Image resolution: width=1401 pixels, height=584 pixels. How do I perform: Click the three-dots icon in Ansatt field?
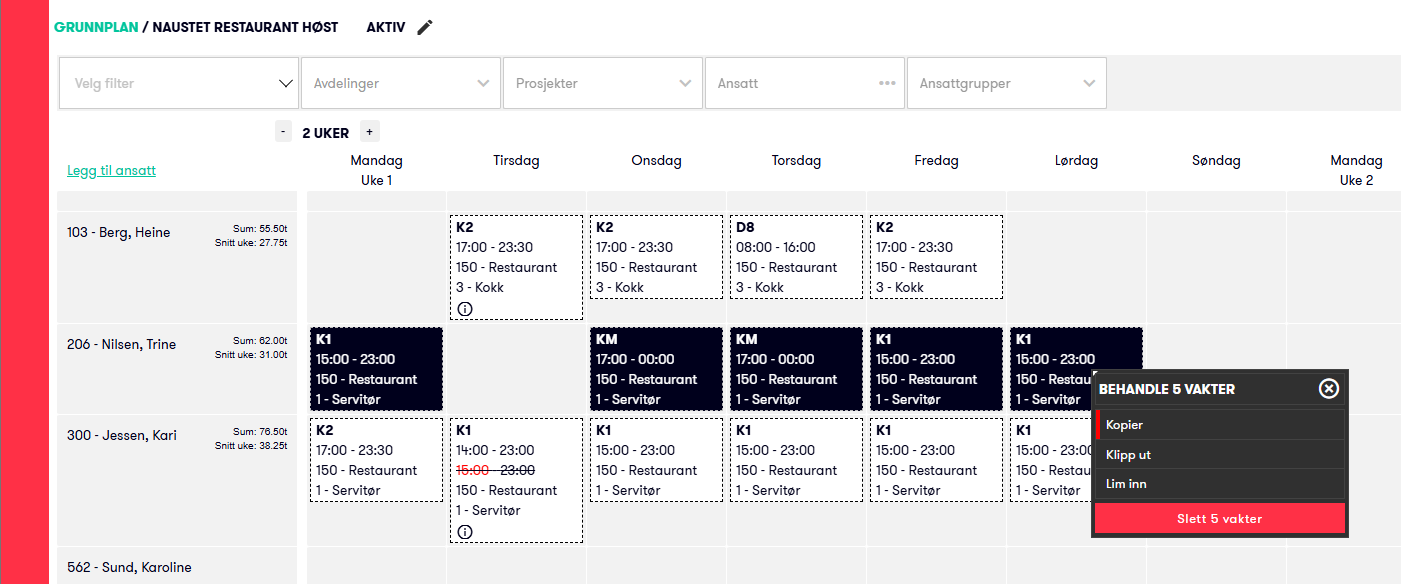tap(887, 84)
